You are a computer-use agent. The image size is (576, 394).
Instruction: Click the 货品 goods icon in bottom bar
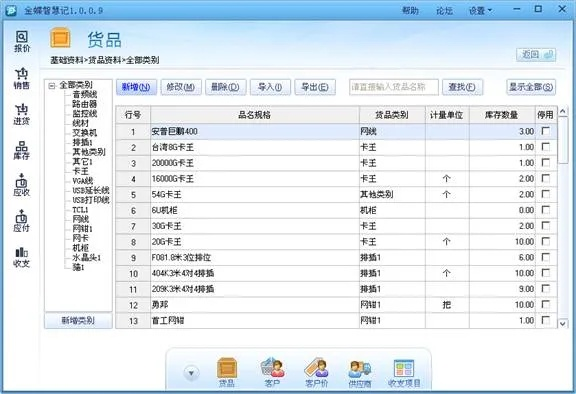point(227,372)
